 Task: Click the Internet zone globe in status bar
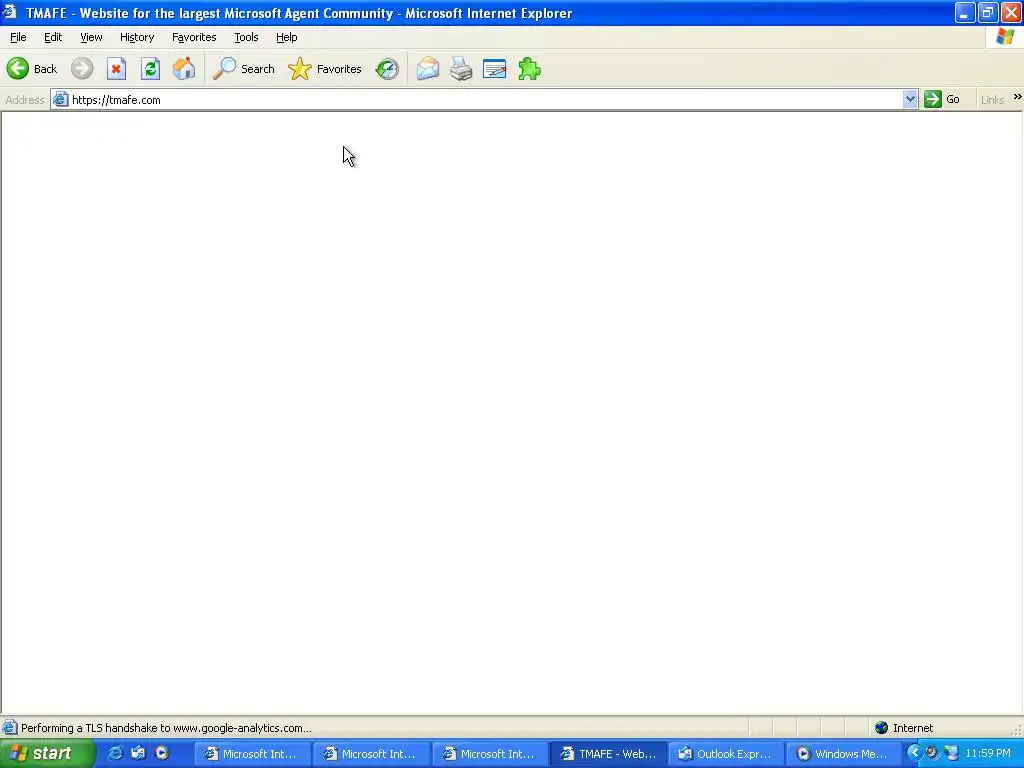pyautogui.click(x=882, y=728)
